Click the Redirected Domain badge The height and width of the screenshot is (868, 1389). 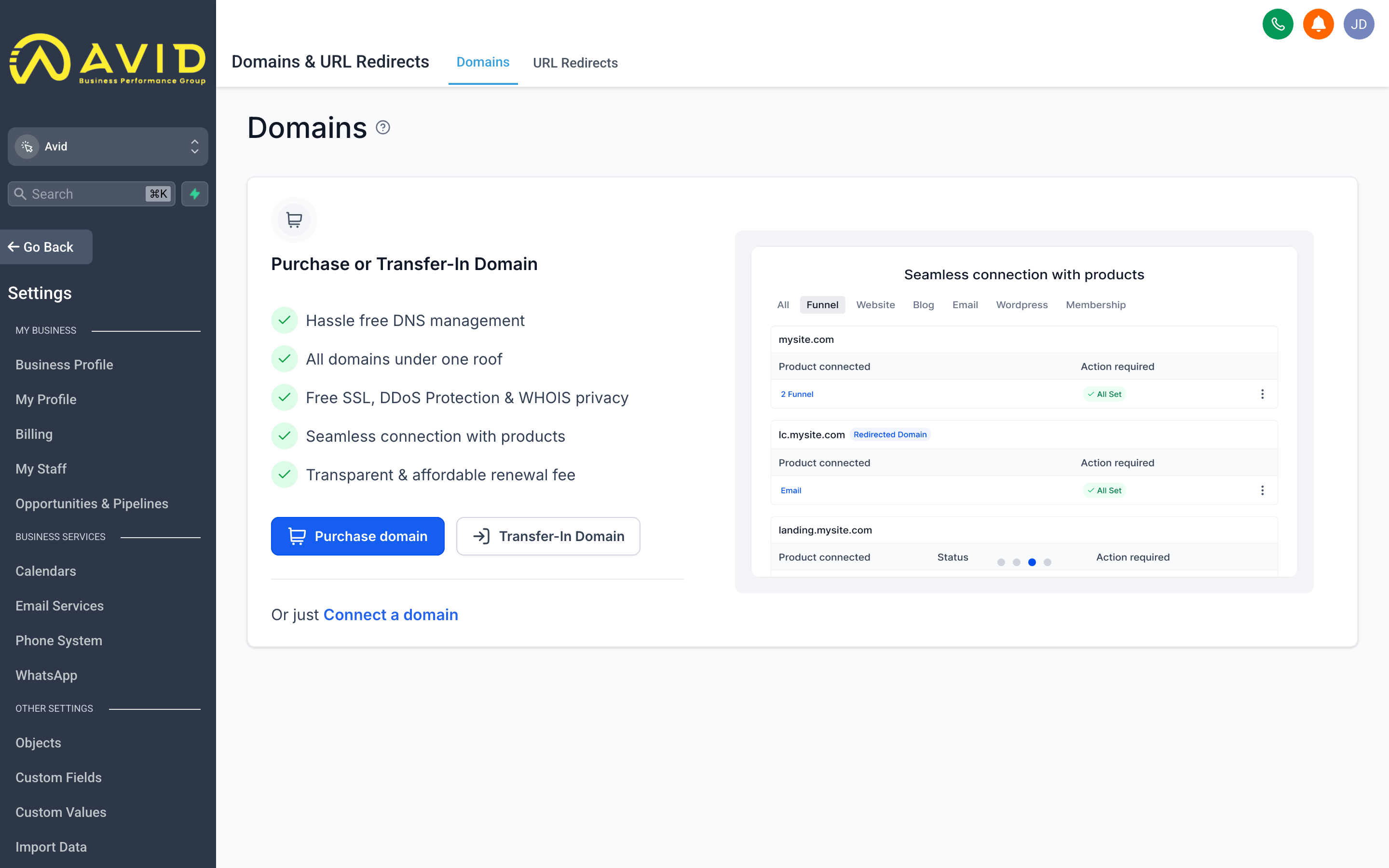tap(890, 434)
